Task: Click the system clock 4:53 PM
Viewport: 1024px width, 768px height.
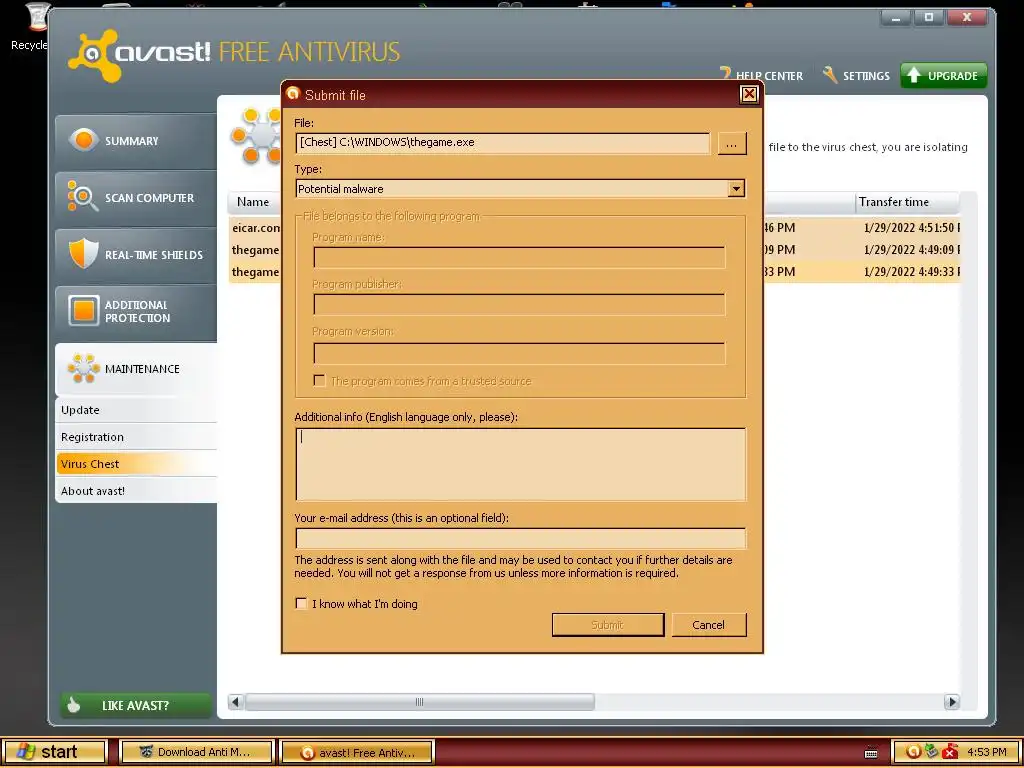Action: pyautogui.click(x=987, y=752)
